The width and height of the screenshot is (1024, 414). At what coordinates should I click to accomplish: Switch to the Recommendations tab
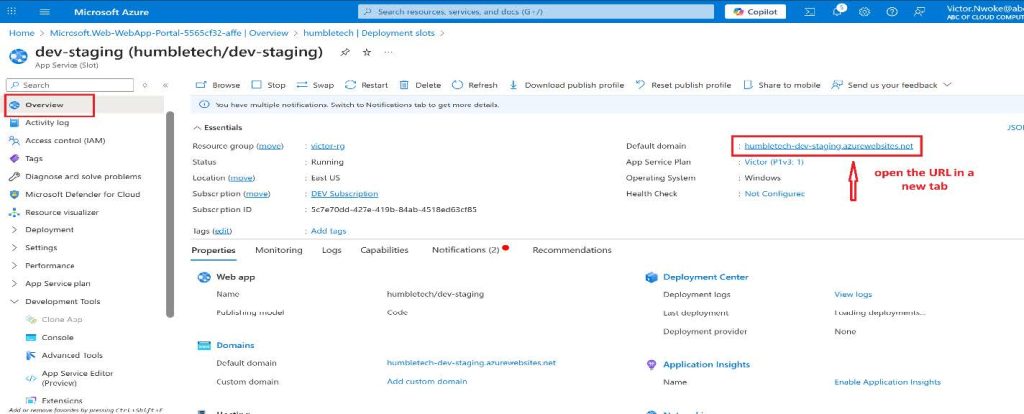(x=572, y=250)
